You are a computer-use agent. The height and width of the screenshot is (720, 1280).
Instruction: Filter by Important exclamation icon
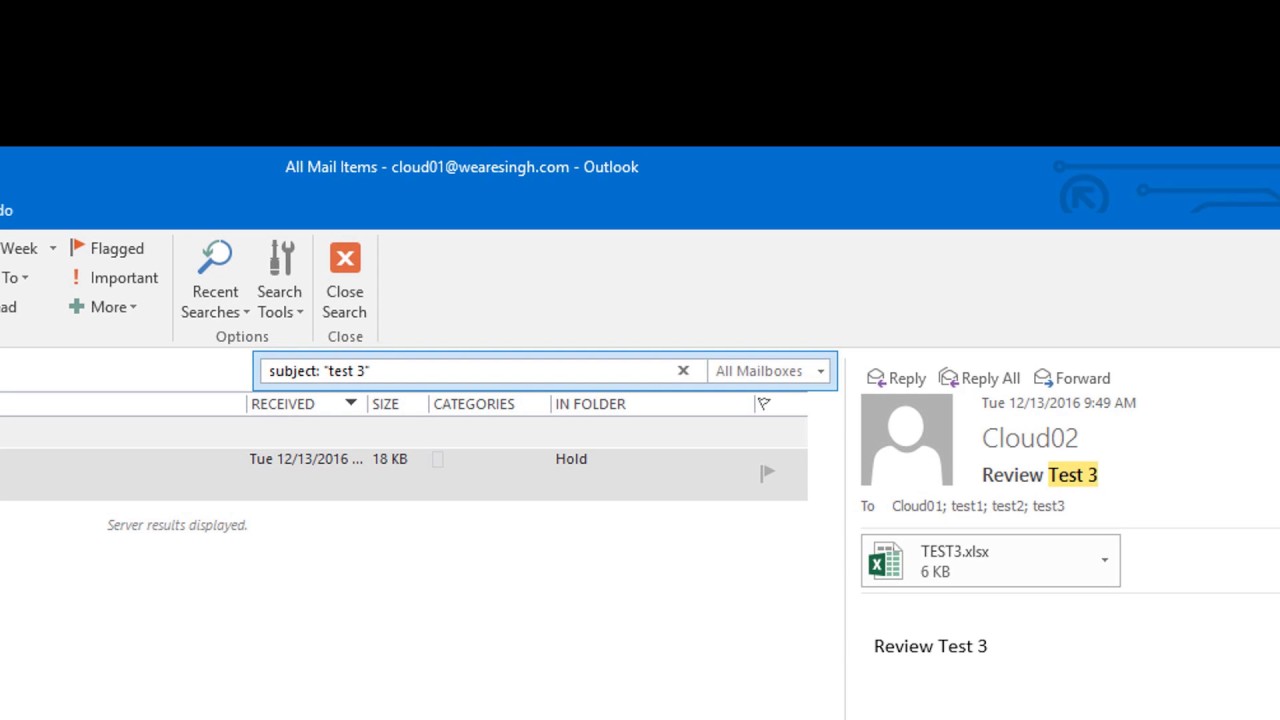click(x=75, y=278)
